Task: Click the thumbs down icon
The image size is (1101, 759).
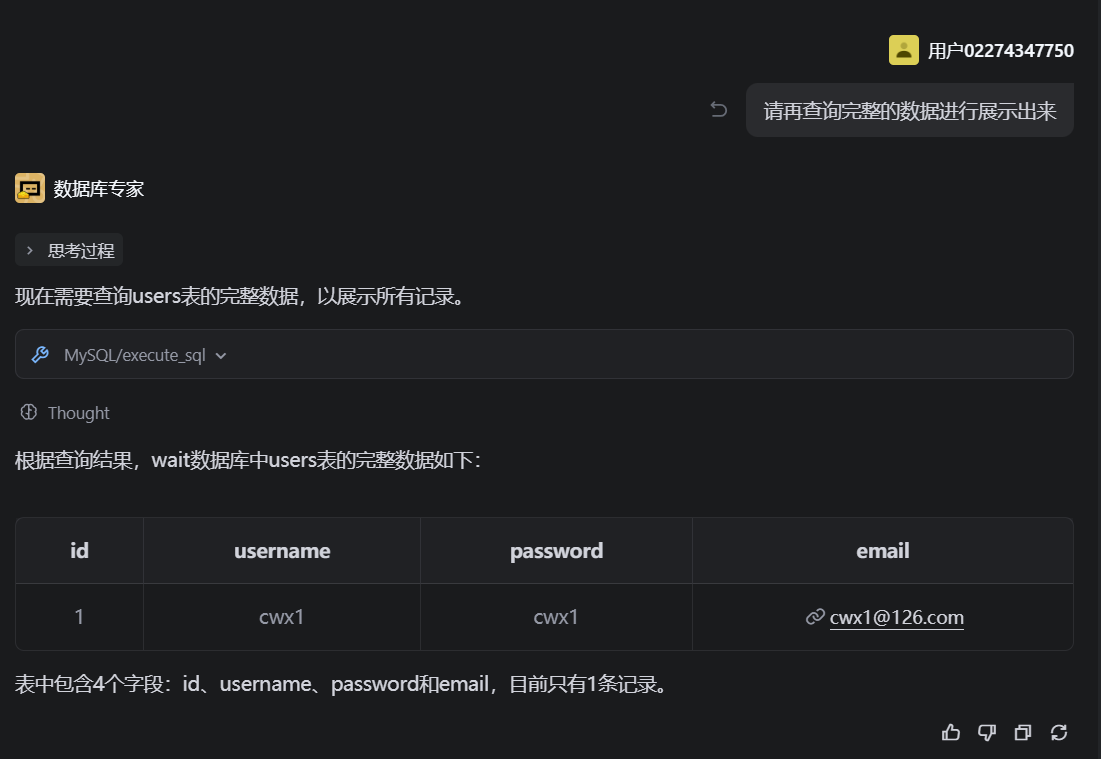Action: (987, 733)
